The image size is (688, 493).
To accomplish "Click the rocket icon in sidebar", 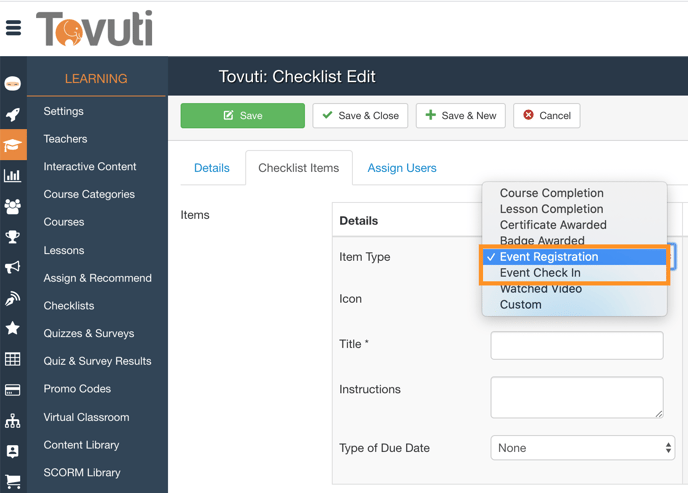I will pos(13,115).
